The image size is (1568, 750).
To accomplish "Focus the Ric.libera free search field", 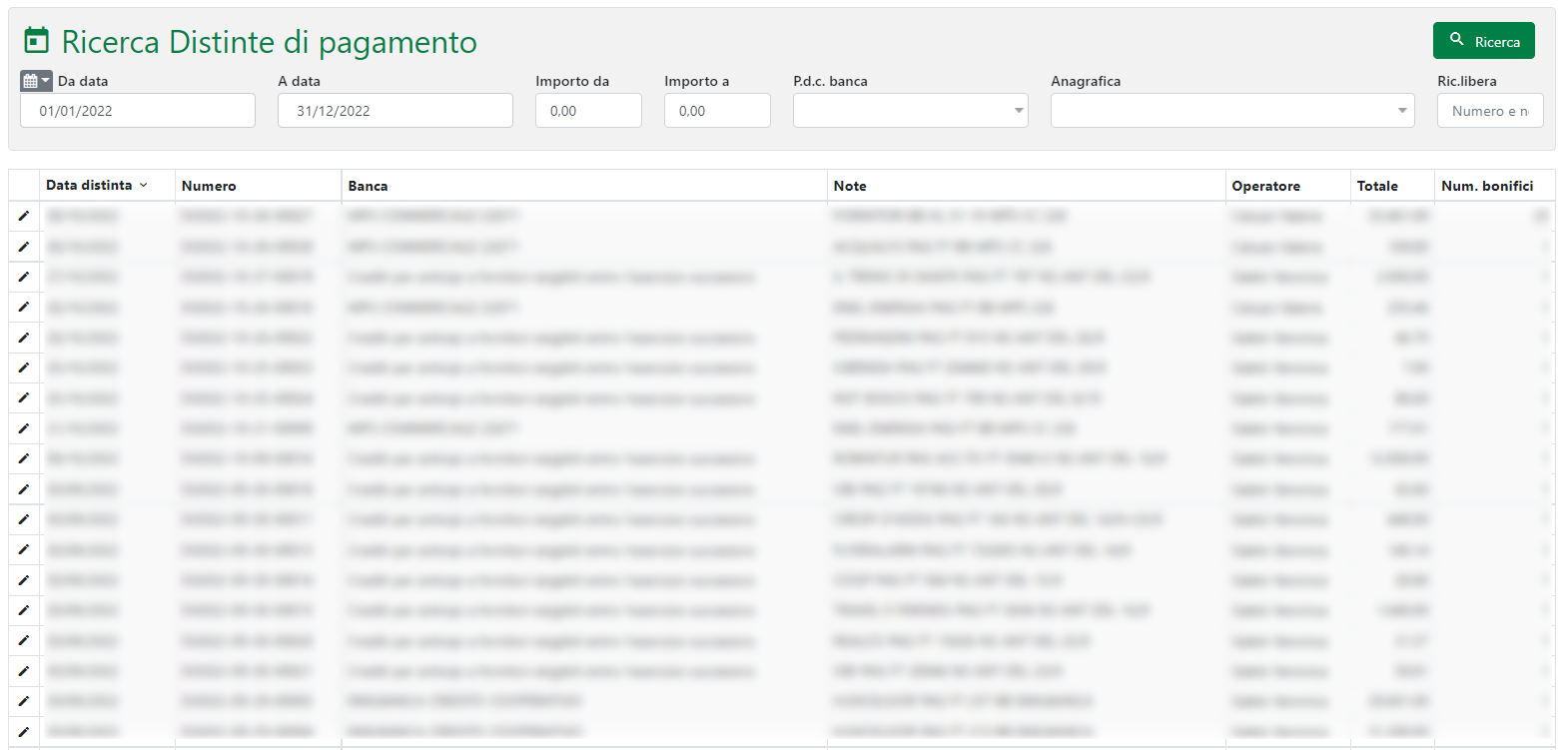I will (1489, 111).
